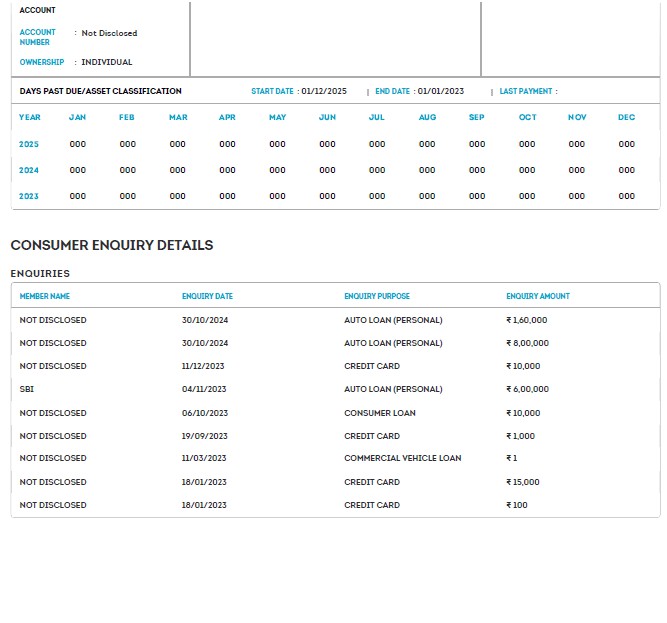Screen dimensions: 667x623
Task: Click the Last Payment label
Action: [526, 91]
